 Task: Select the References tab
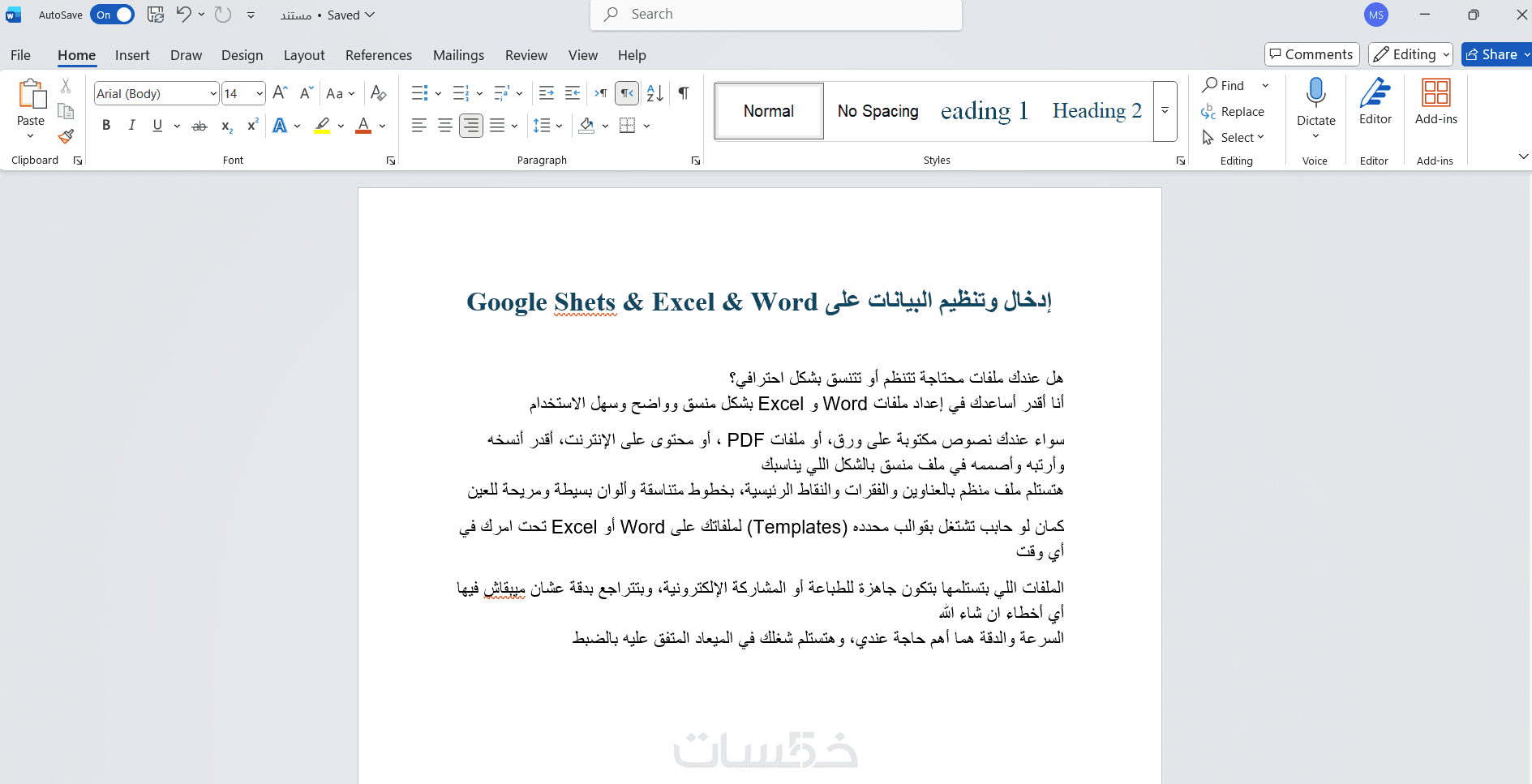click(x=379, y=55)
